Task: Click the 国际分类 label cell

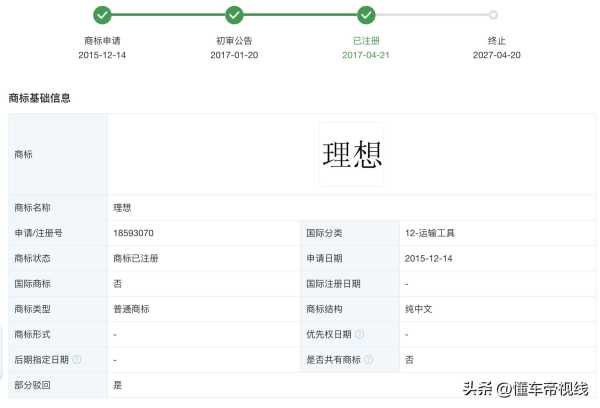Action: (x=350, y=233)
